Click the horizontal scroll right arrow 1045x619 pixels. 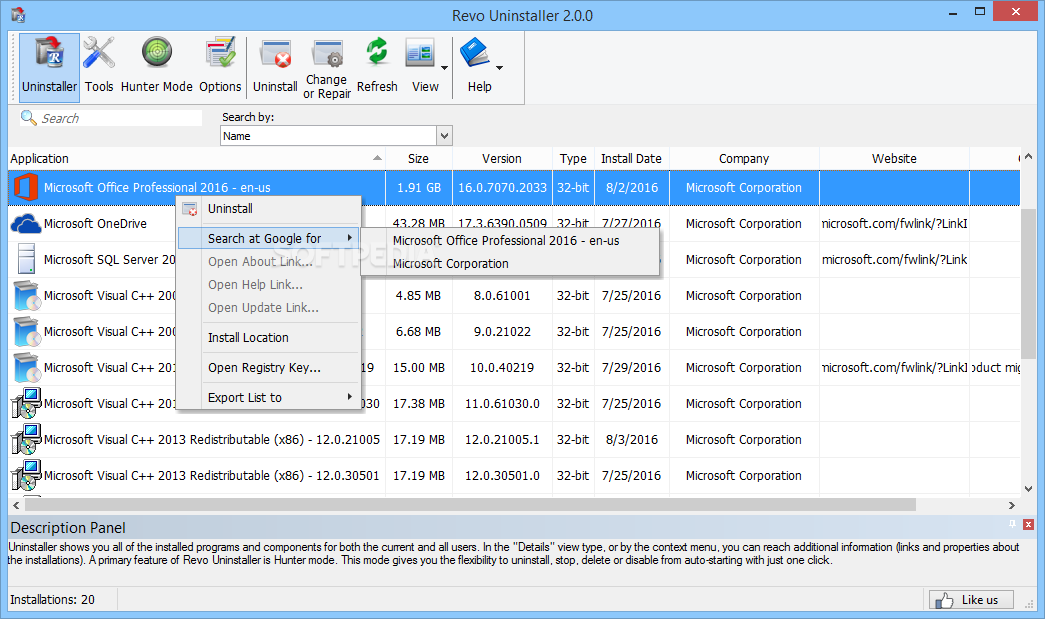pos(1012,505)
